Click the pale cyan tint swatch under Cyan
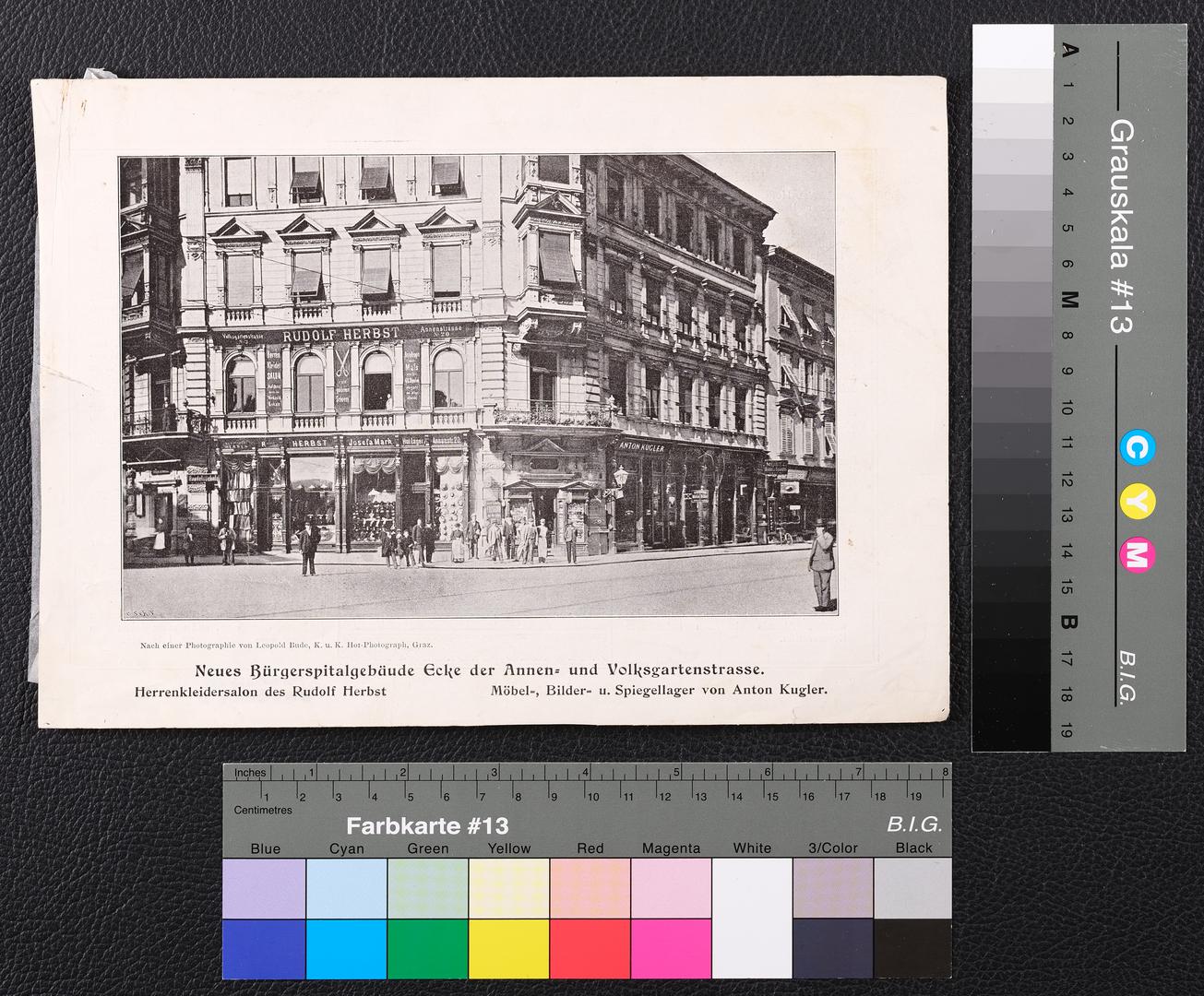The width and height of the screenshot is (1204, 996). pos(346,888)
